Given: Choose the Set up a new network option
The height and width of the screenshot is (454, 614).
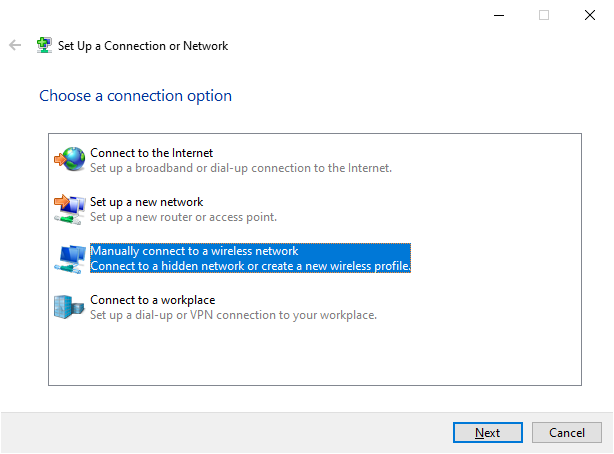Looking at the screenshot, I should tap(146, 201).
